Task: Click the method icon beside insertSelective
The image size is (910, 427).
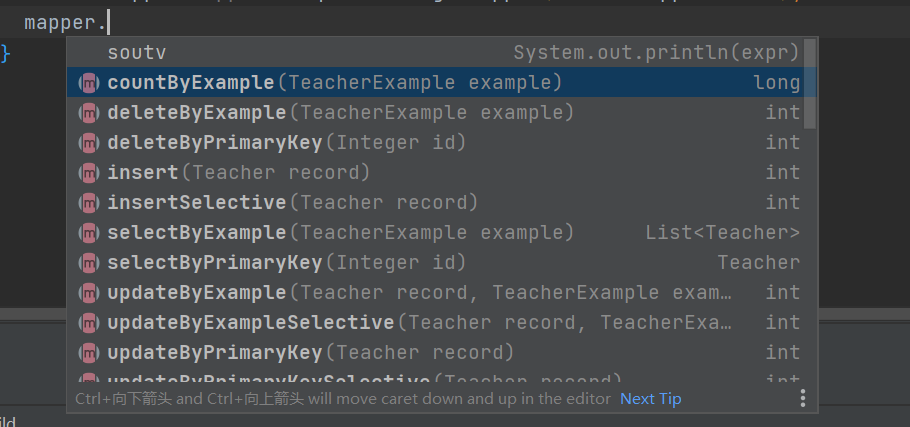Action: coord(88,203)
